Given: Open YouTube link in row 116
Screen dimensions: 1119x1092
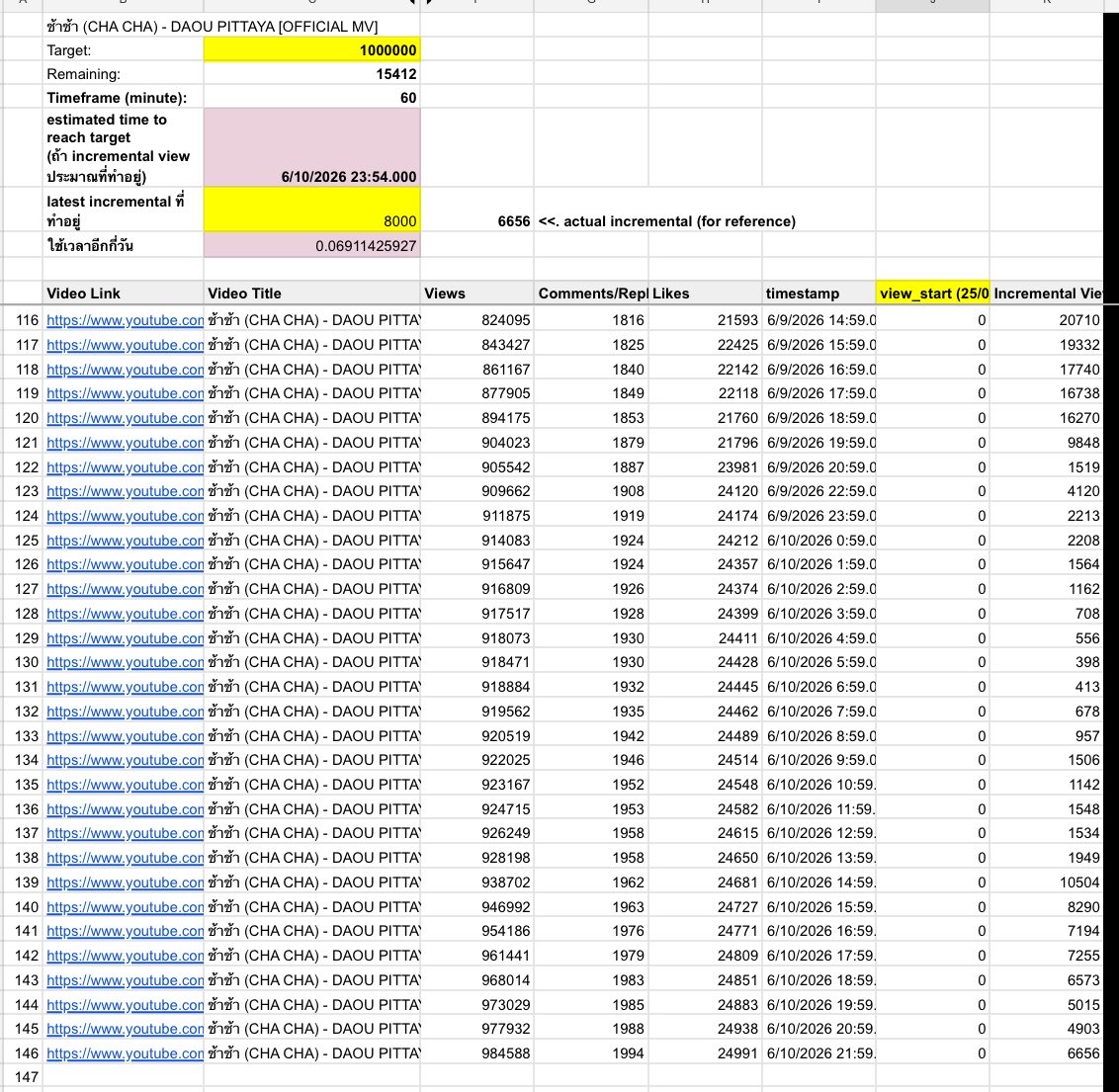Looking at the screenshot, I should point(125,320).
